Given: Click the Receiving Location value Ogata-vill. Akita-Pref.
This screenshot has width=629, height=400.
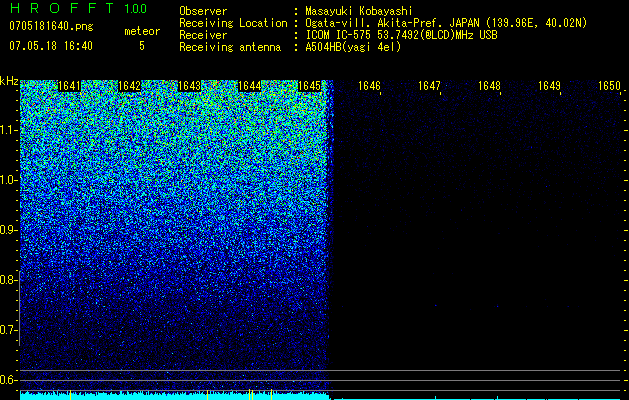Looking at the screenshot, I should (x=375, y=23).
